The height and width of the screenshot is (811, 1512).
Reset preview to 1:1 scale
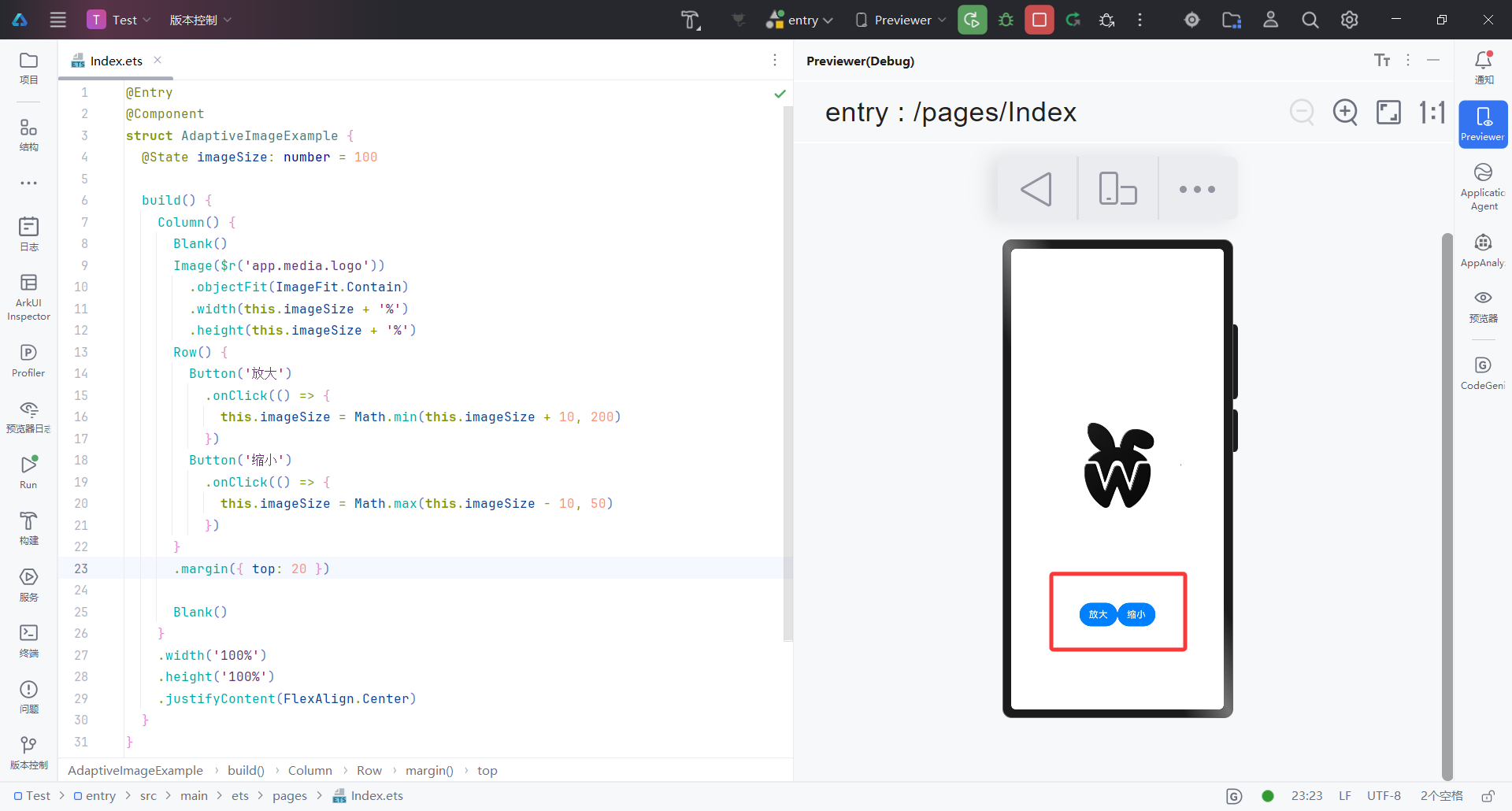[1432, 112]
